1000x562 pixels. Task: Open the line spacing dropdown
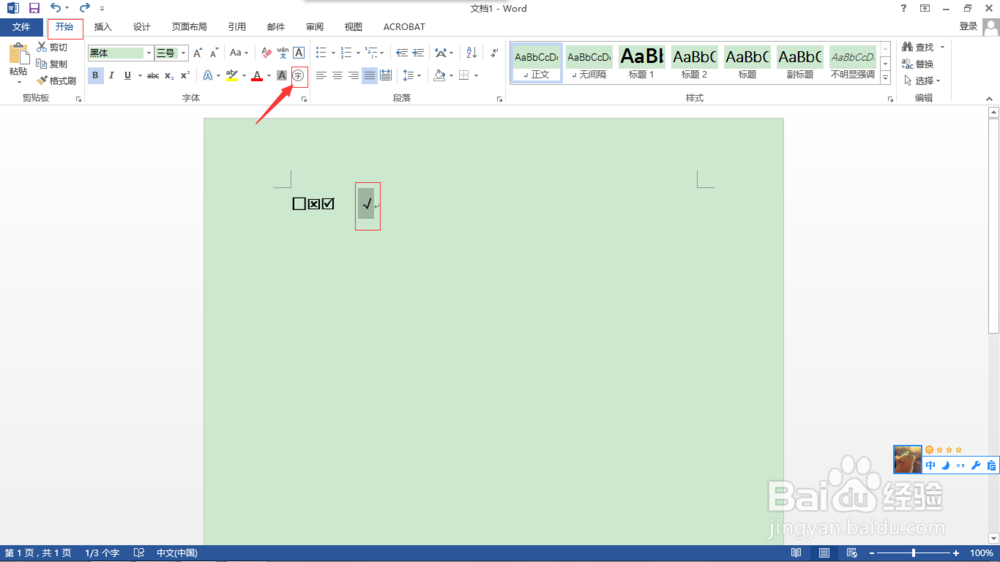[x=412, y=75]
